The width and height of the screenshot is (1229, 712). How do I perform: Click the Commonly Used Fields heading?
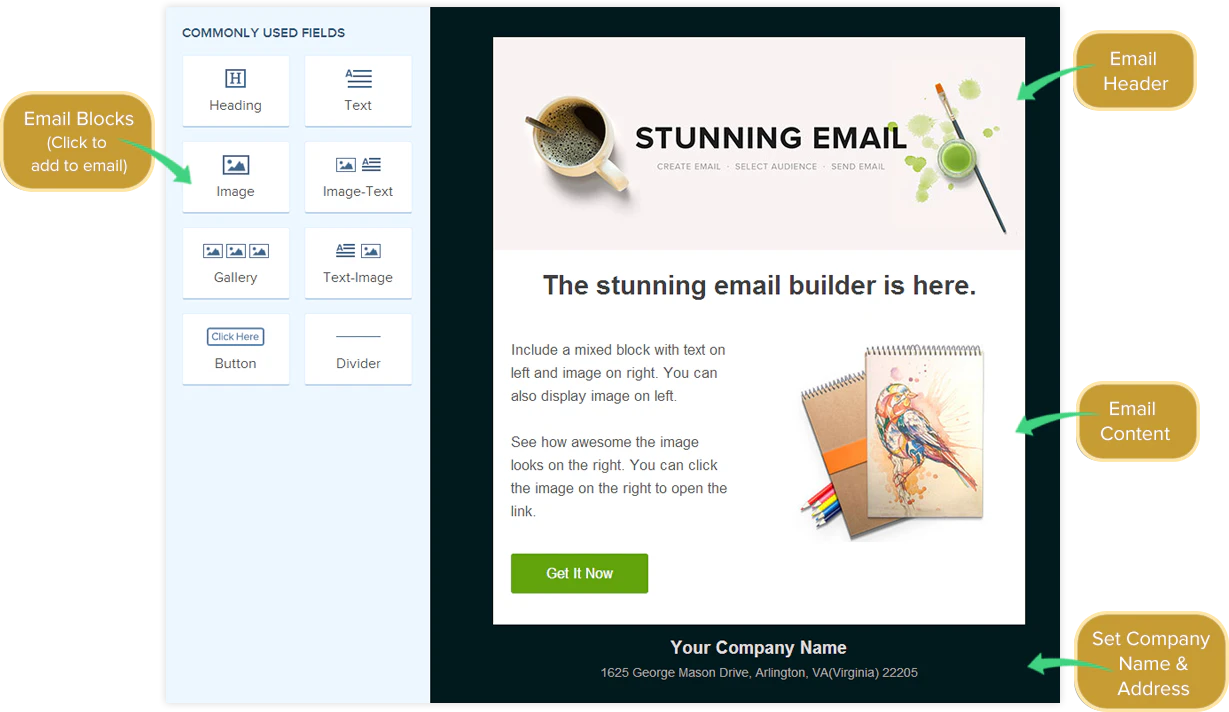(x=263, y=33)
